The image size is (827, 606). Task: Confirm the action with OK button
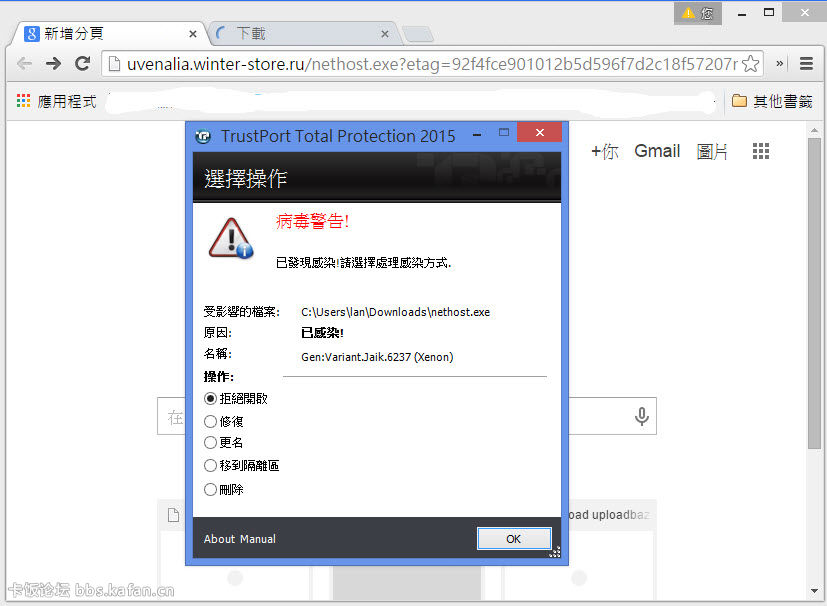(514, 539)
